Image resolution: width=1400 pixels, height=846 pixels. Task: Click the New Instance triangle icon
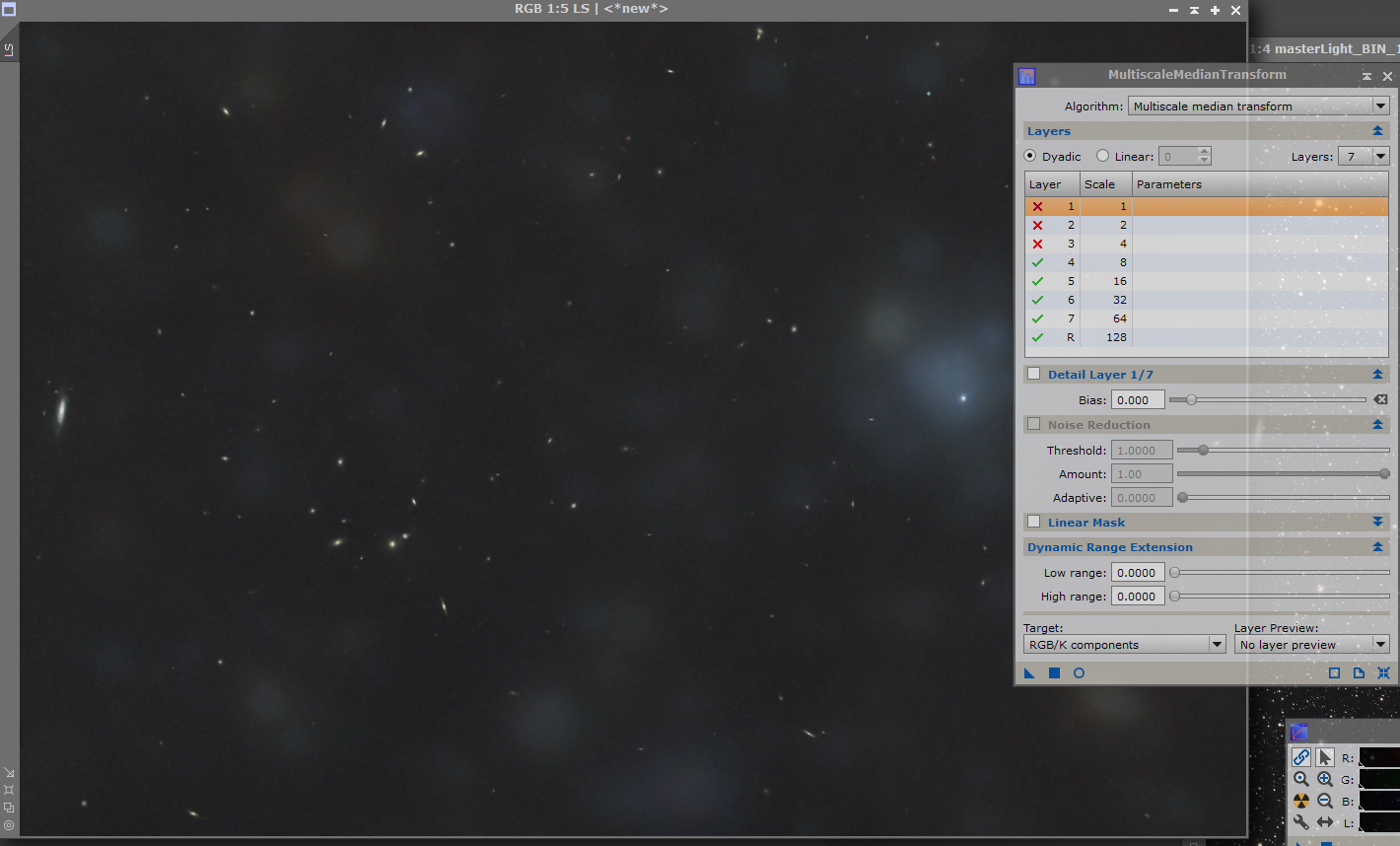[1029, 673]
